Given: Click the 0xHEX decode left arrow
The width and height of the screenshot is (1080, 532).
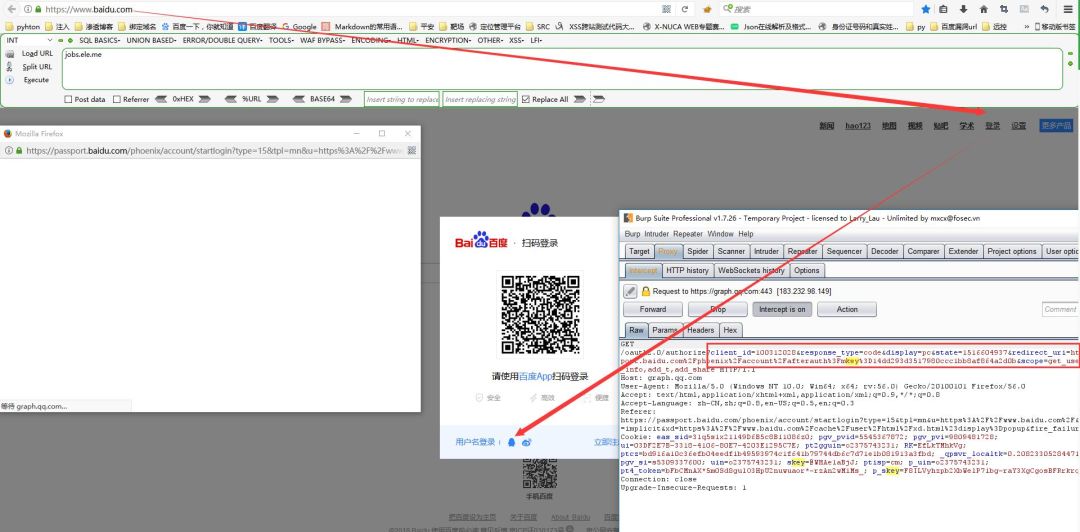Looking at the screenshot, I should click(x=161, y=99).
